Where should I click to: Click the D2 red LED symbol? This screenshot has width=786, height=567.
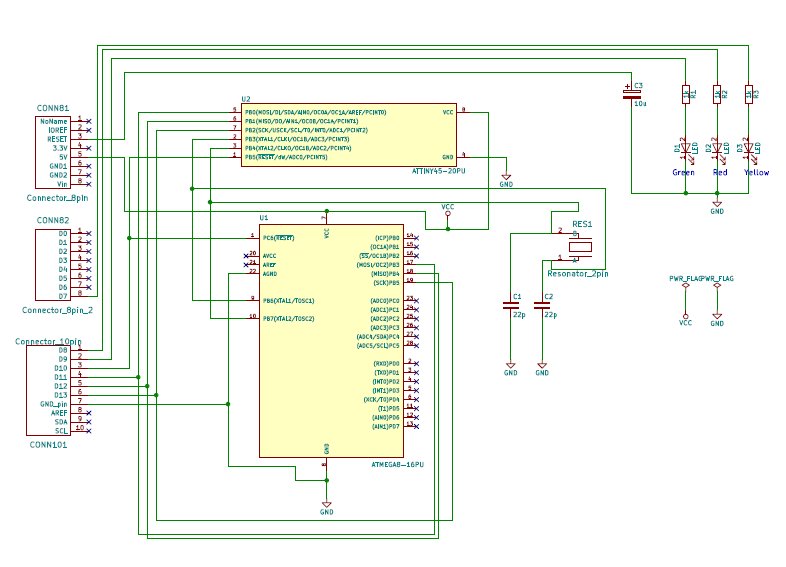[x=717, y=148]
